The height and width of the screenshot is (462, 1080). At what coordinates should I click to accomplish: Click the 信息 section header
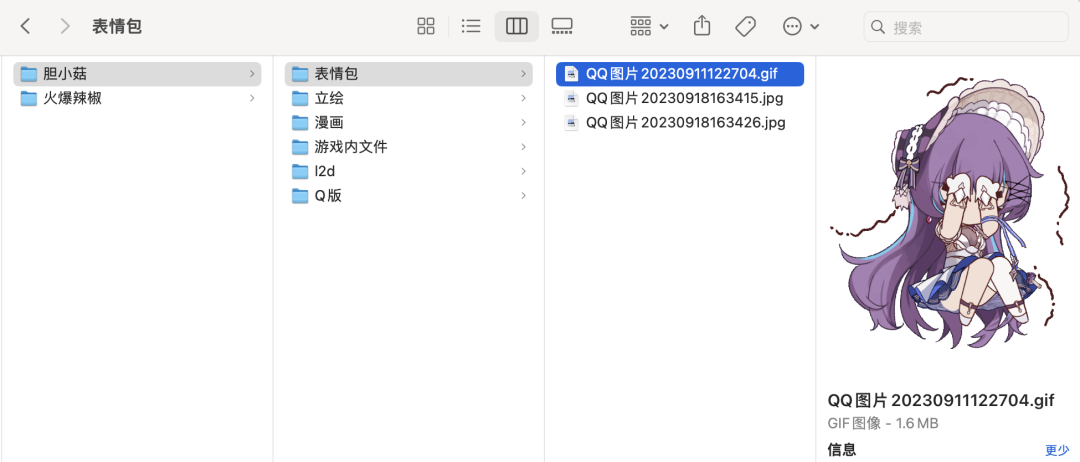[842, 450]
